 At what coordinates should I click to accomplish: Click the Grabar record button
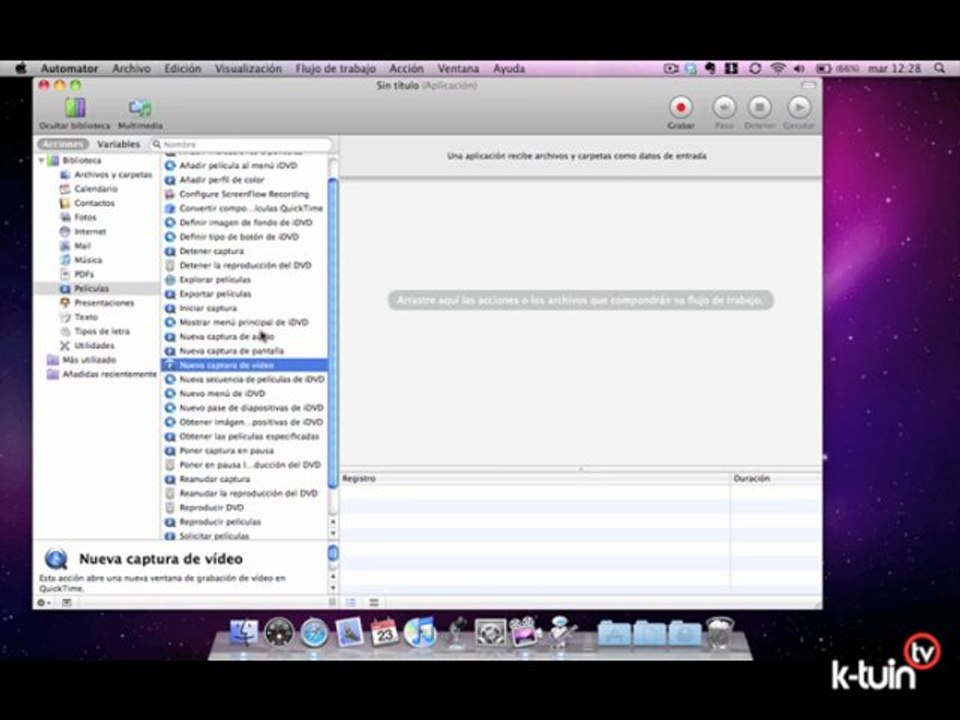680,108
